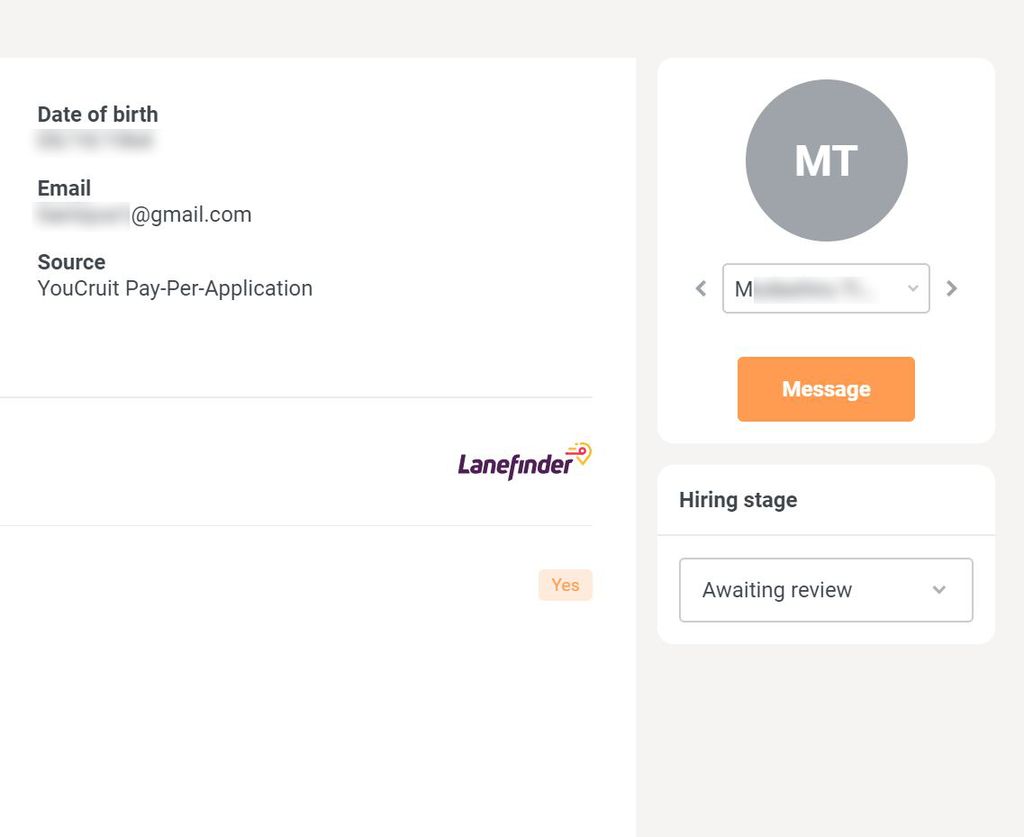Go to the next candidate arrow

(952, 288)
